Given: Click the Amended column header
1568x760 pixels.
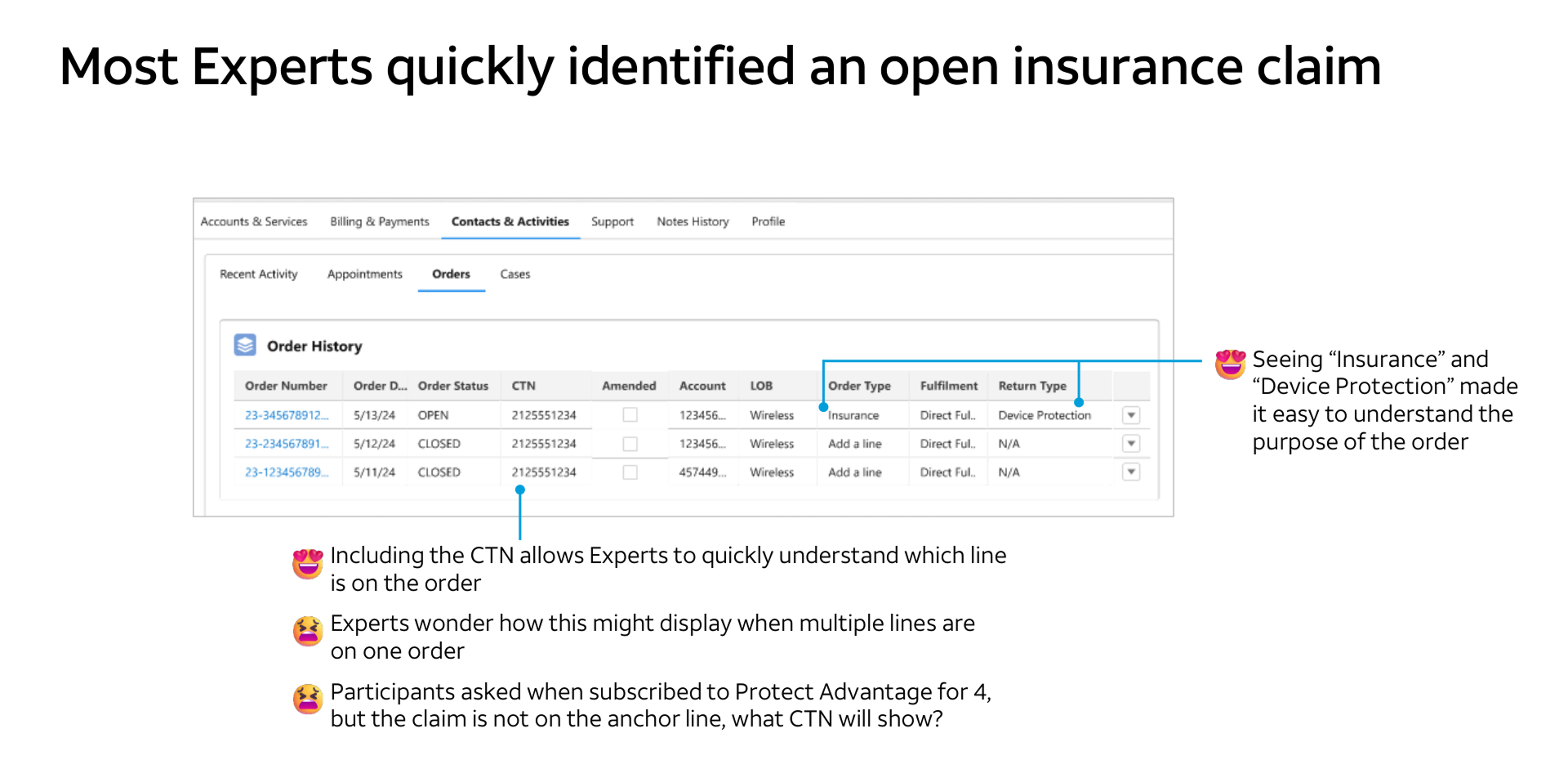Looking at the screenshot, I should click(x=629, y=386).
